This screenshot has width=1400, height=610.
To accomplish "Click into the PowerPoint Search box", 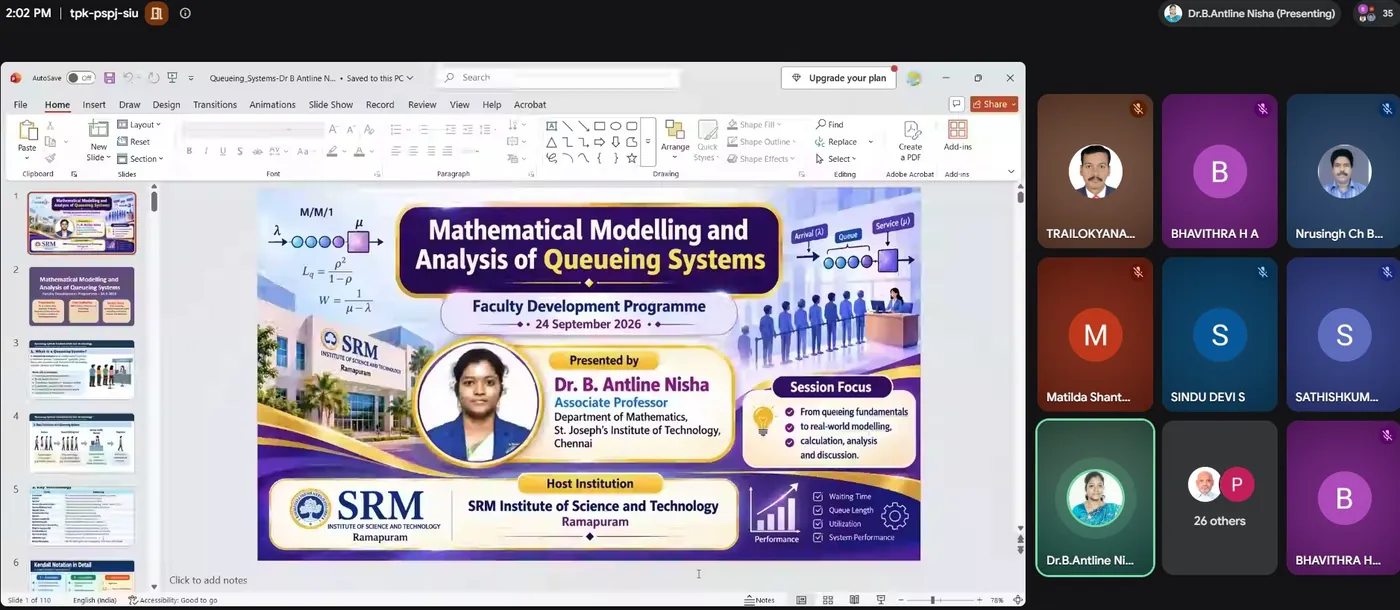I will [x=560, y=78].
